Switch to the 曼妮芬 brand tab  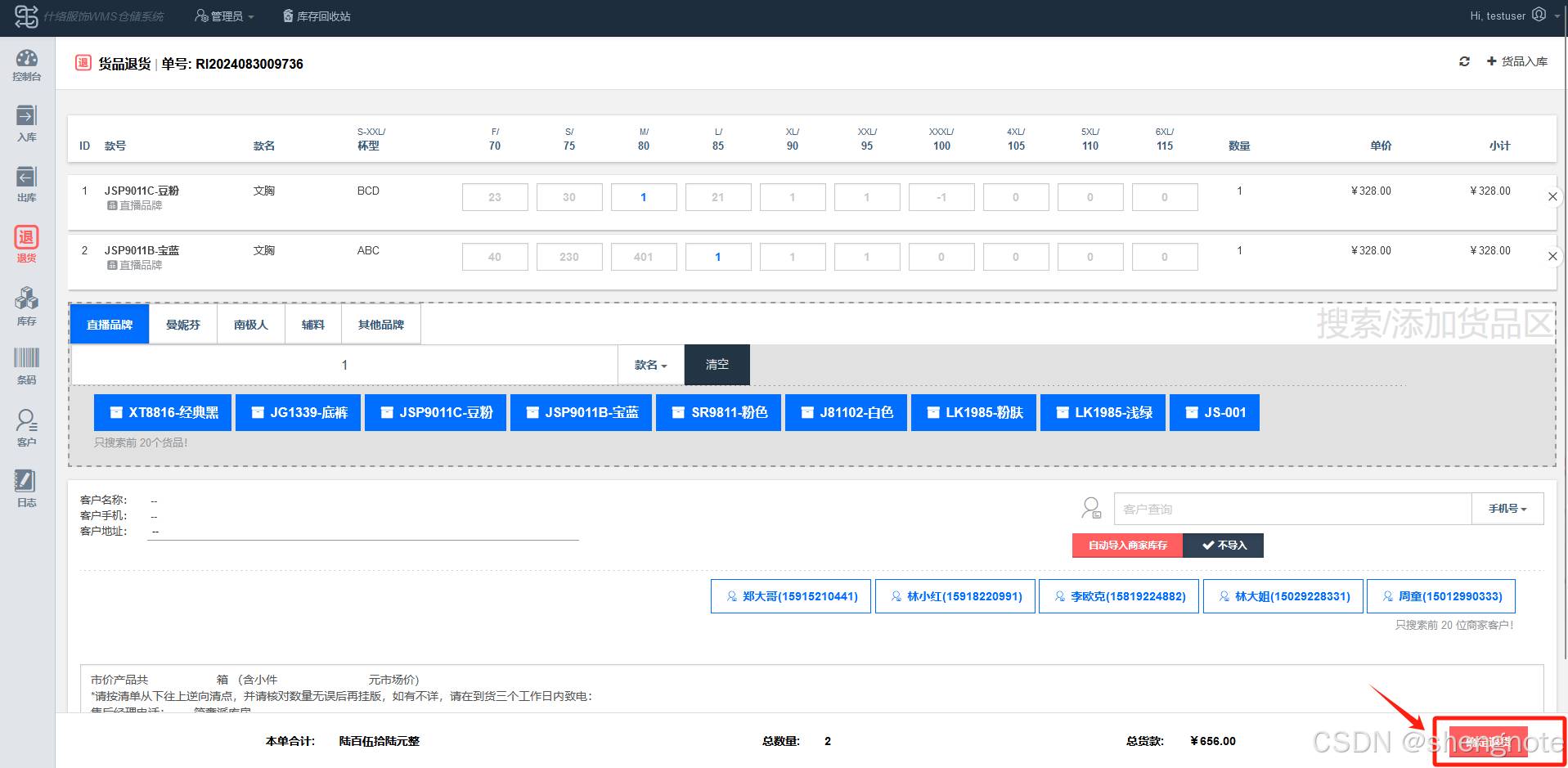coord(183,325)
